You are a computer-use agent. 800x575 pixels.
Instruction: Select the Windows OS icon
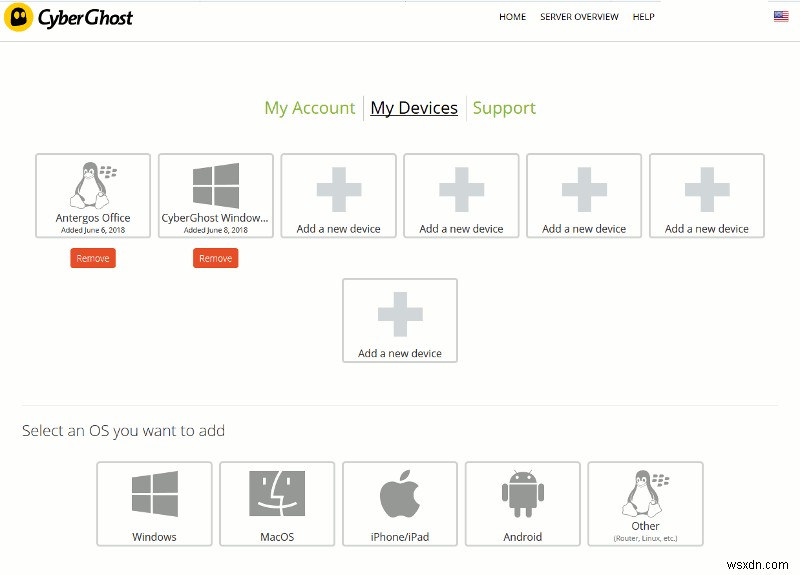click(154, 495)
